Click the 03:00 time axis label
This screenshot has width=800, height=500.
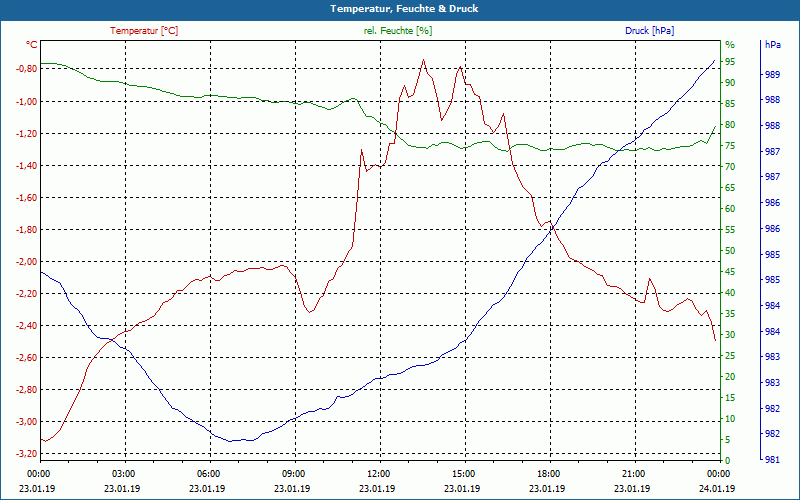tap(125, 474)
